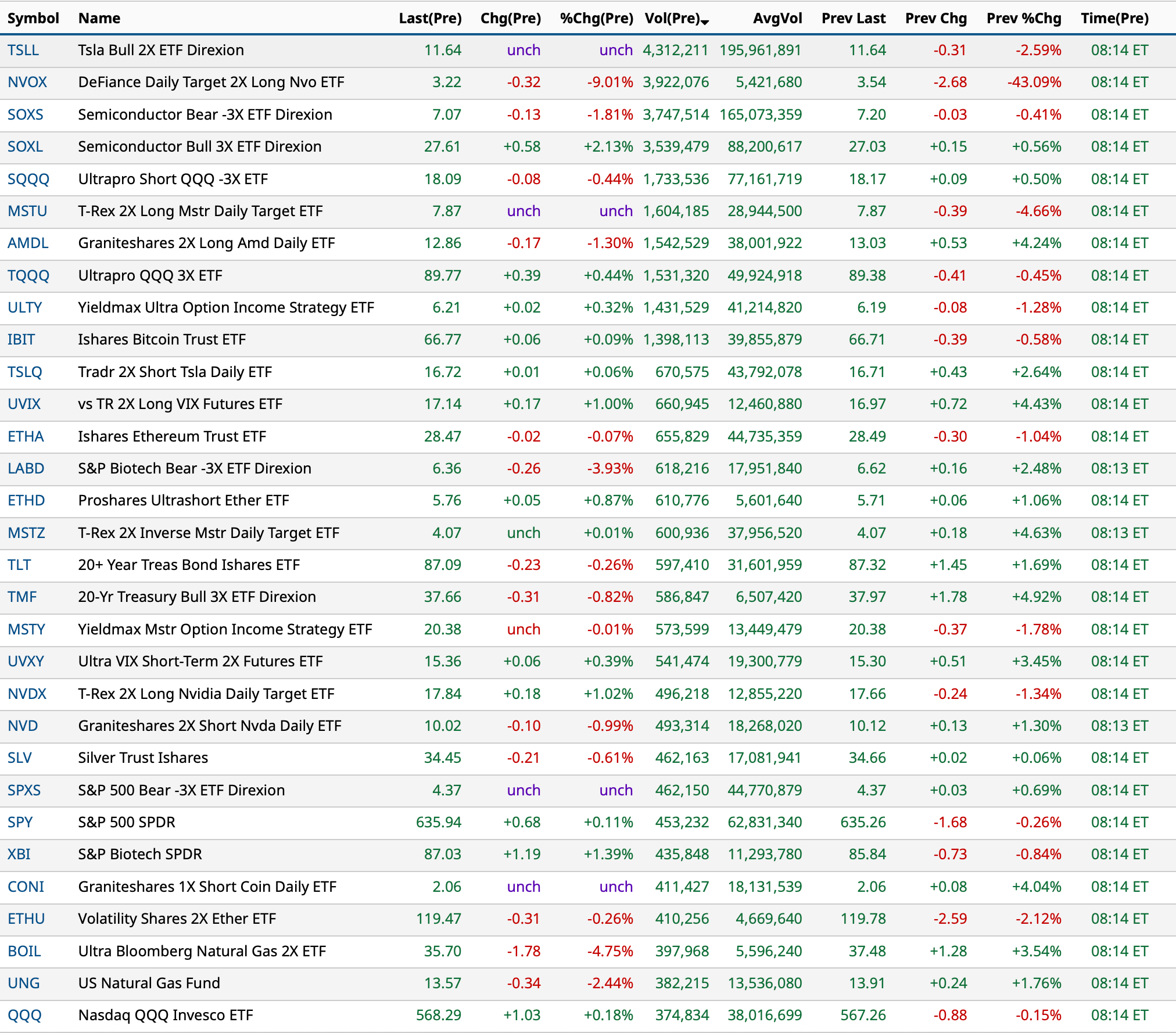The height and width of the screenshot is (1033, 1176).
Task: Open the QQQ ticker link
Action: [x=24, y=1016]
